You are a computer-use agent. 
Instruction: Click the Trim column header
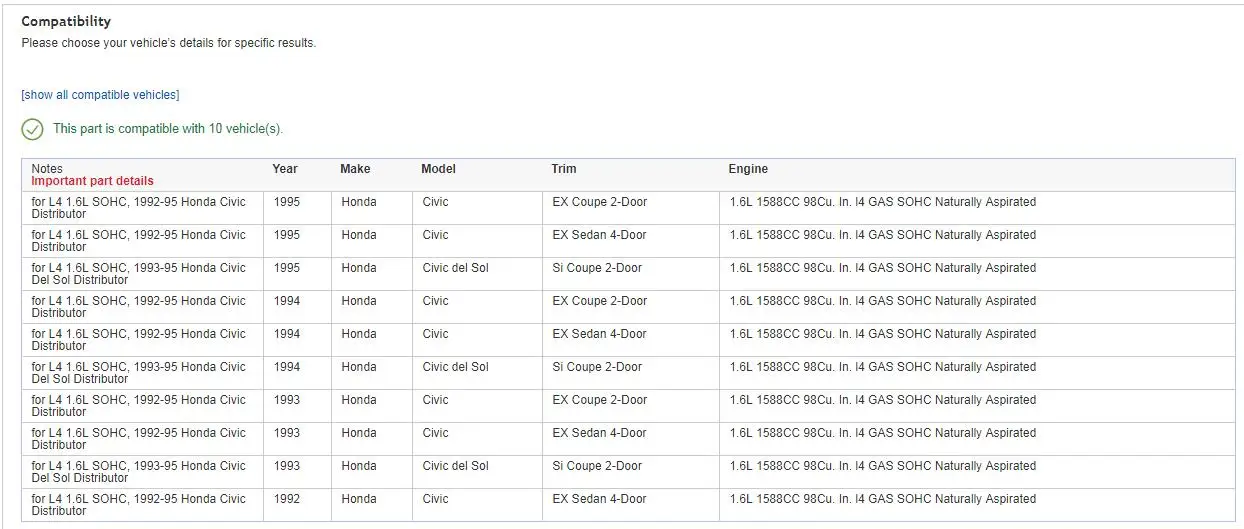564,169
